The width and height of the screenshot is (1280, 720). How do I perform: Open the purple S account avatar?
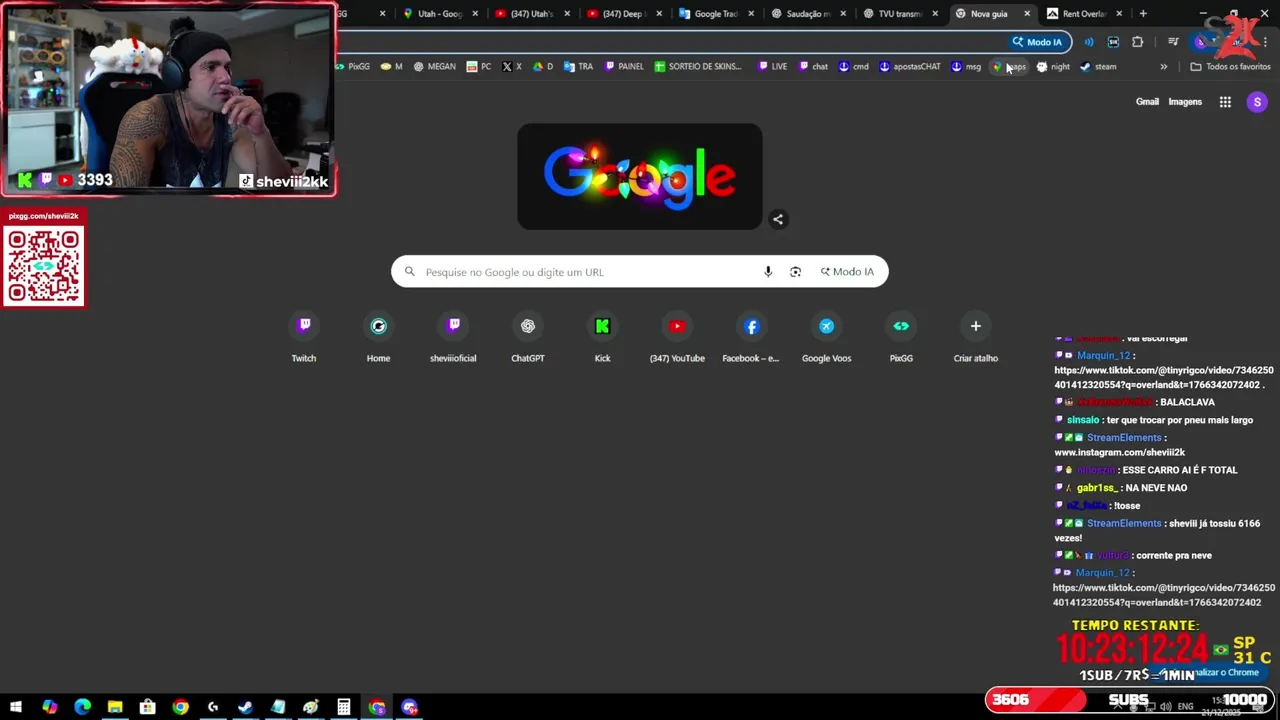[x=1257, y=102]
